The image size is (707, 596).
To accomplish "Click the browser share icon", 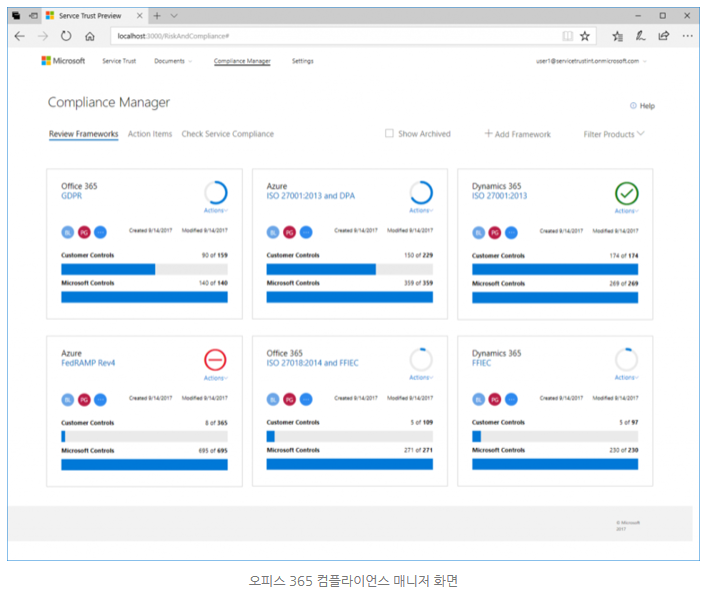I will click(x=663, y=36).
